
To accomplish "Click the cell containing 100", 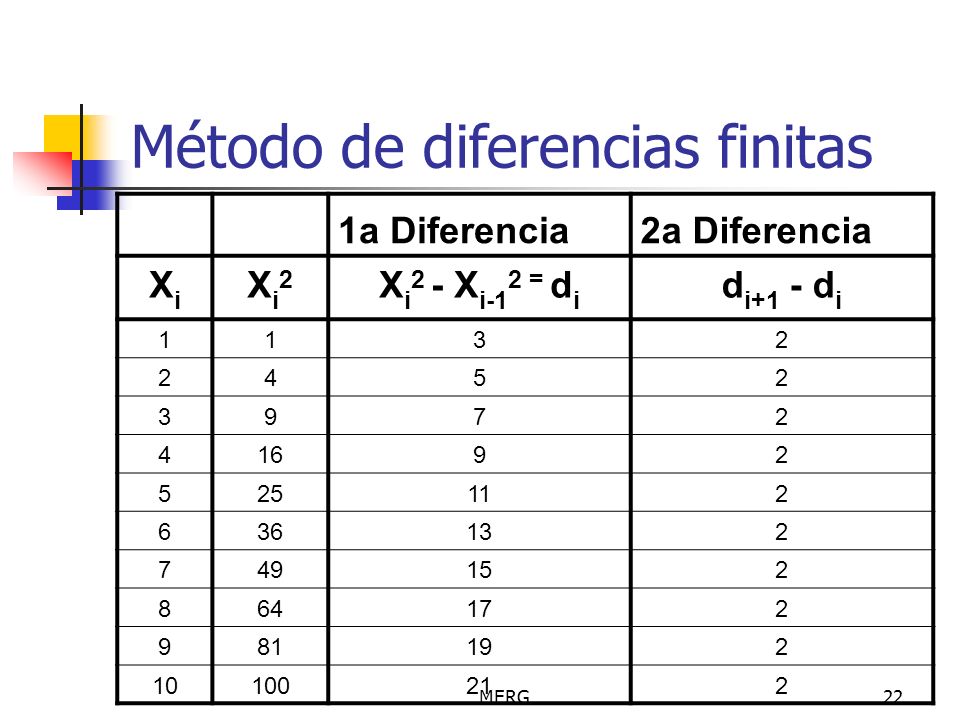I will [270, 685].
